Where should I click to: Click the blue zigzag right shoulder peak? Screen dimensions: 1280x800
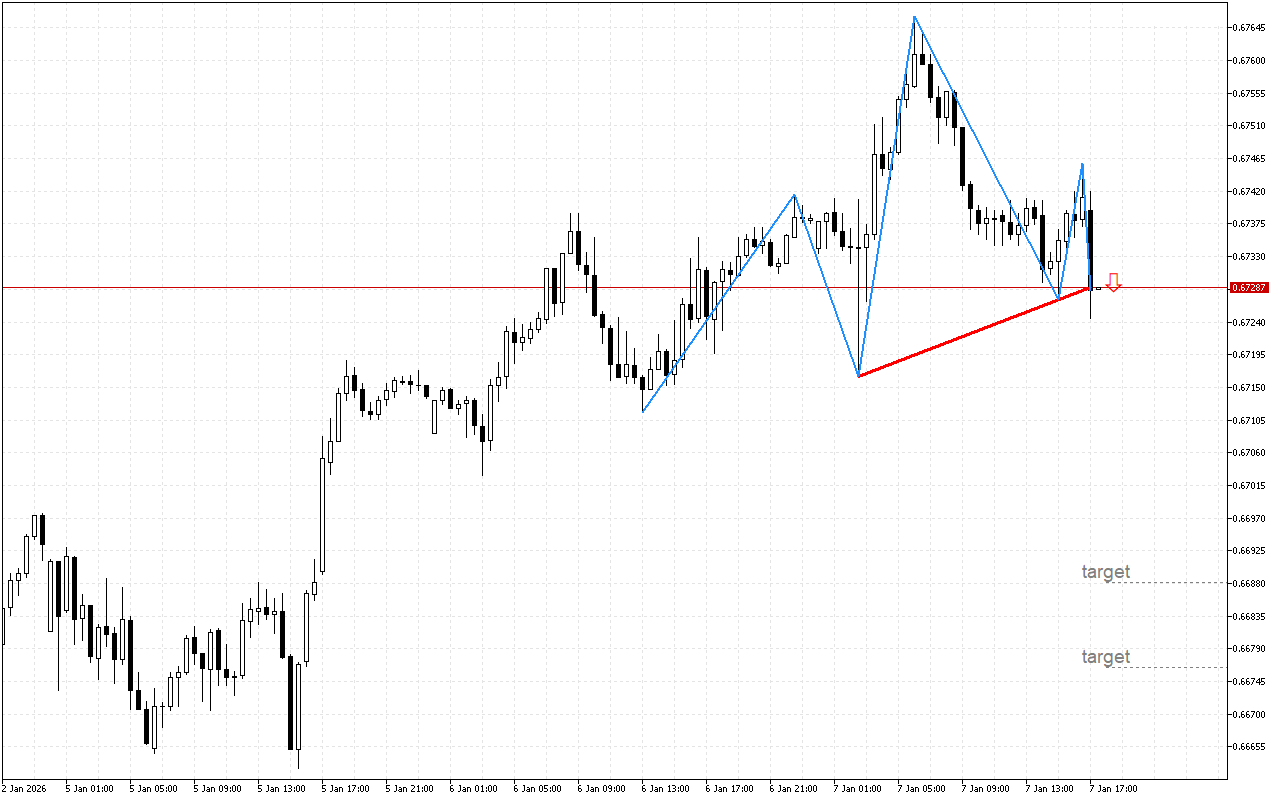(1082, 164)
